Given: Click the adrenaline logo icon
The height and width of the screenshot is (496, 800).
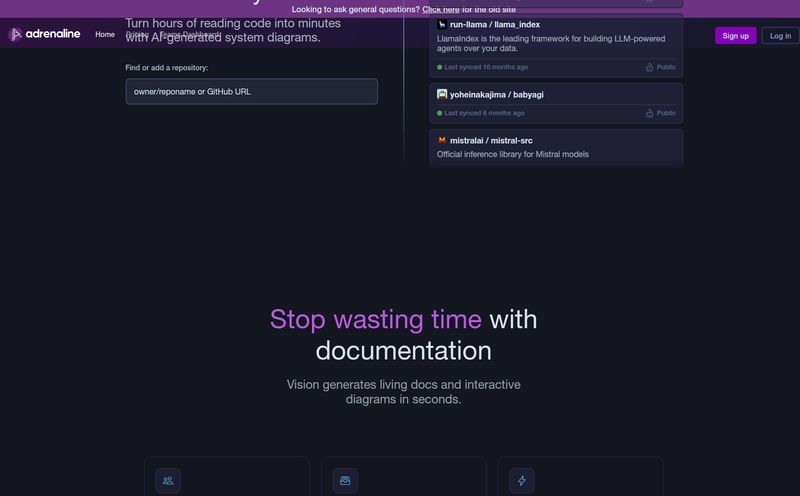Looking at the screenshot, I should point(15,34).
